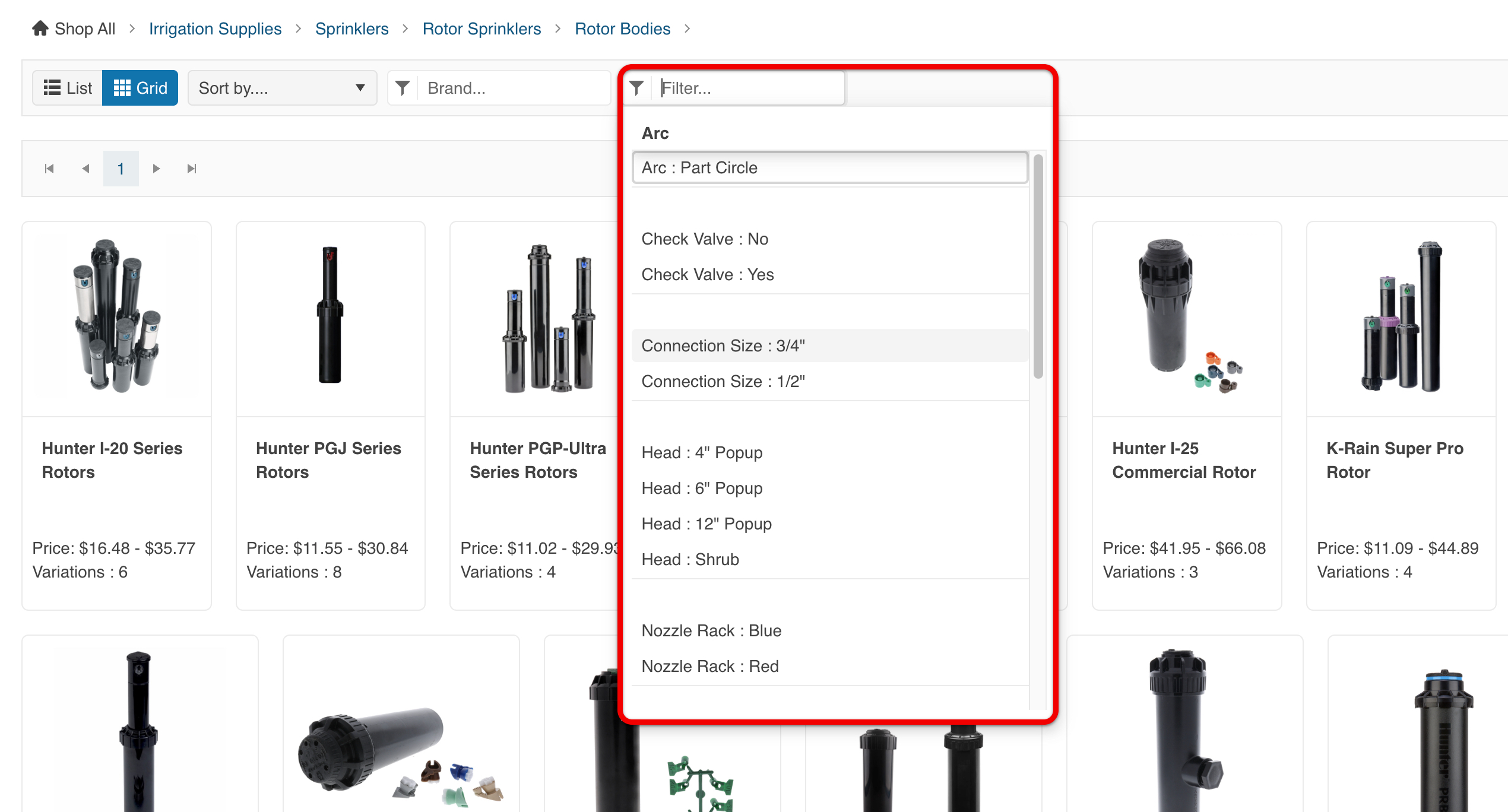Select Check Valve : Yes option
This screenshot has width=1508, height=812.
coord(708,275)
